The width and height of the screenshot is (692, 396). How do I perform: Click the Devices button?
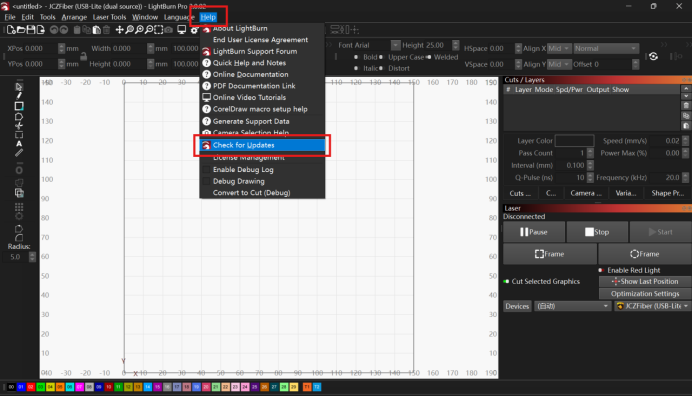point(517,306)
